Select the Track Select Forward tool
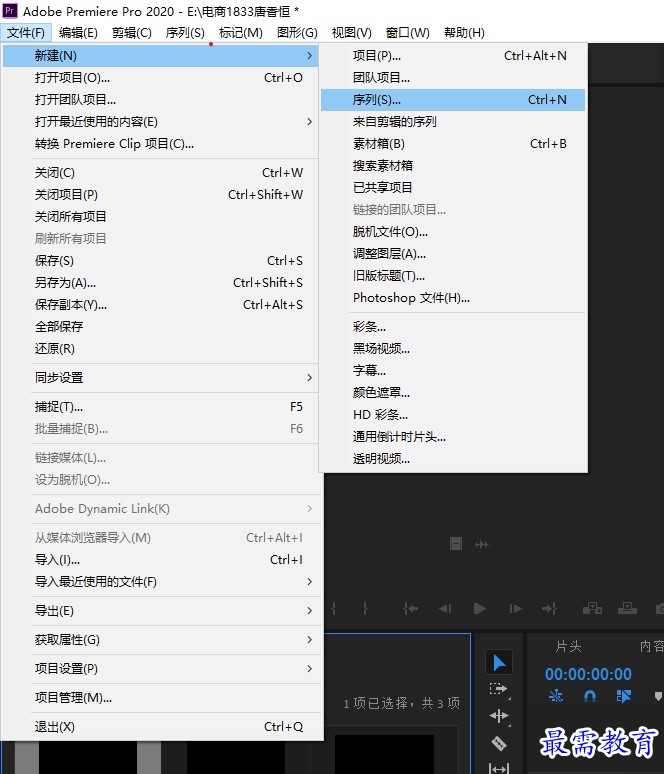 pos(498,689)
